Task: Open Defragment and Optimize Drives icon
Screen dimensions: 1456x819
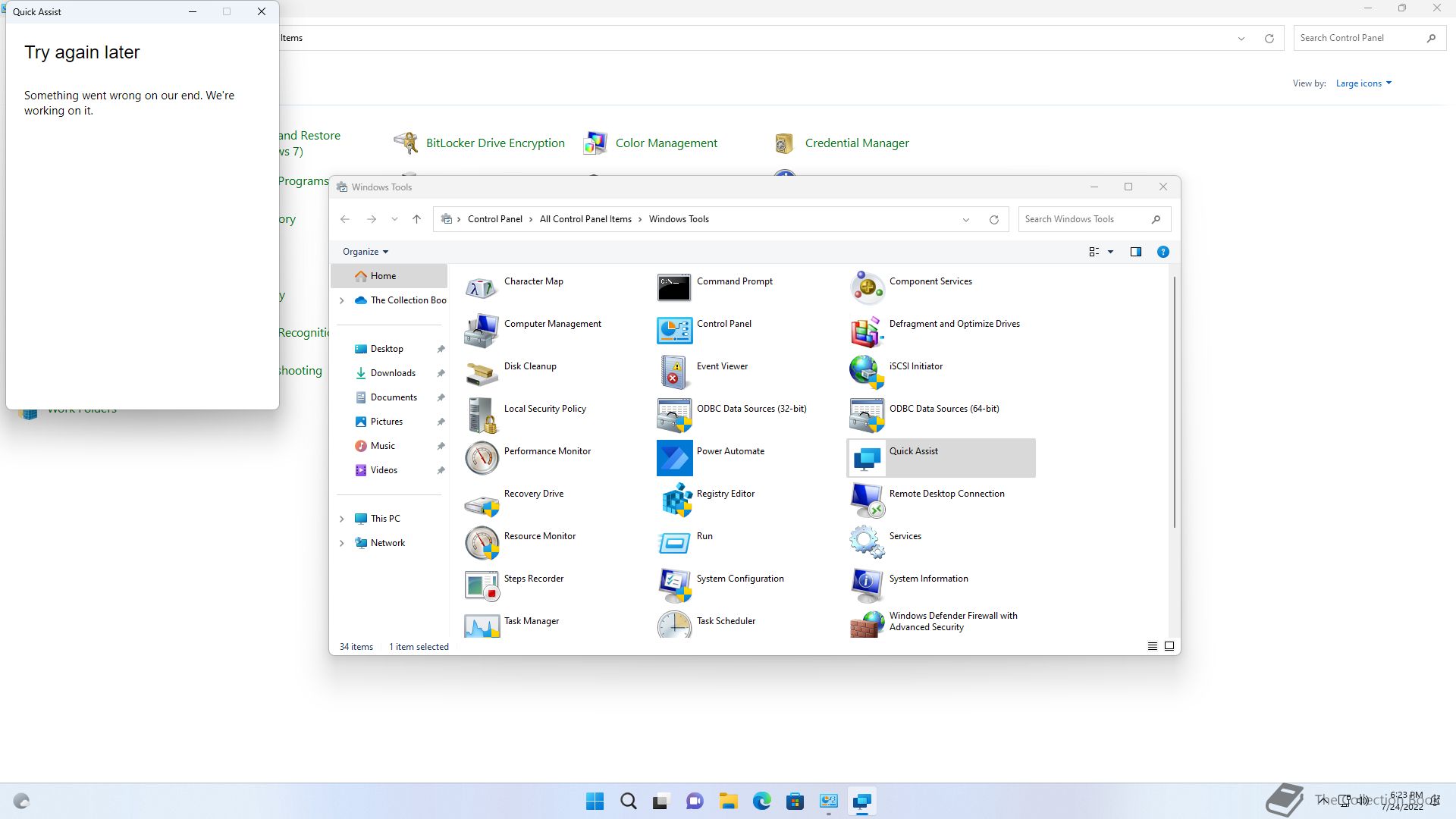Action: (867, 331)
